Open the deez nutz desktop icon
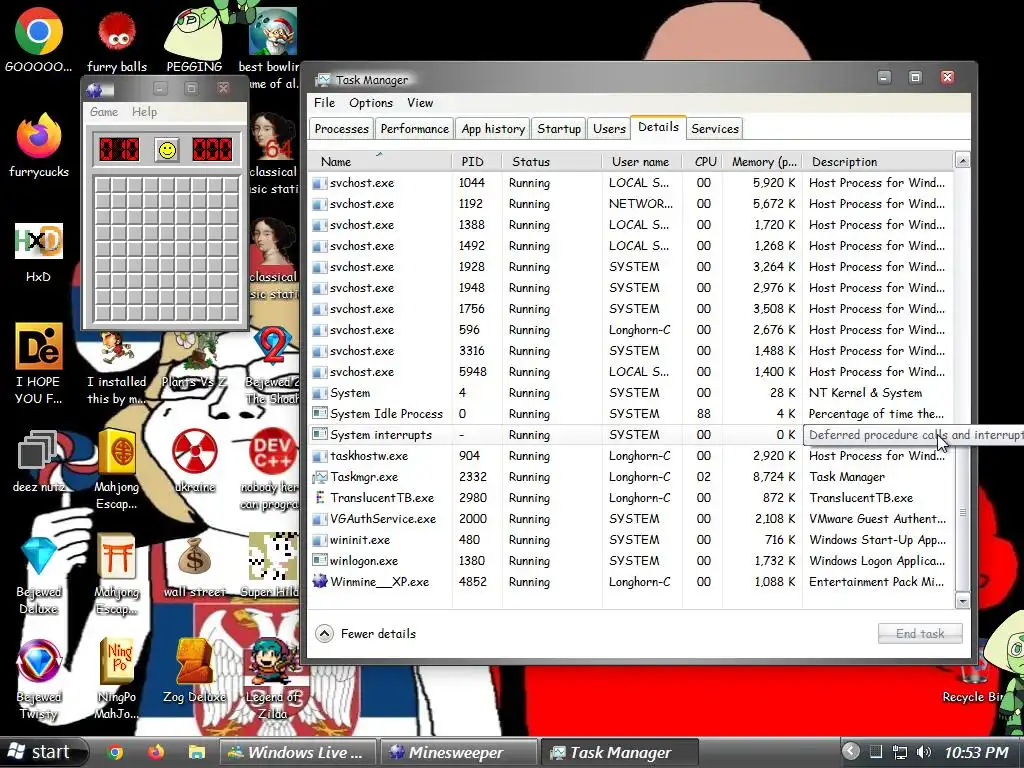The image size is (1024, 768). coord(39,460)
